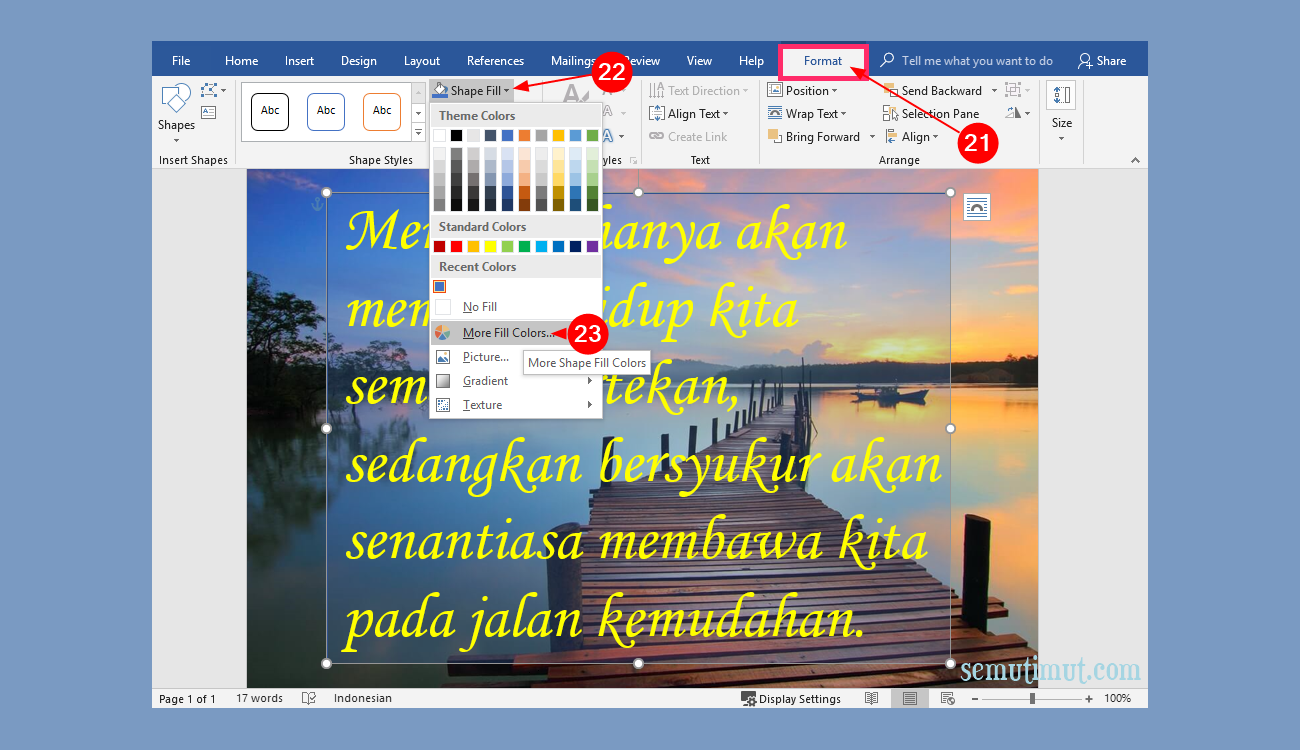Open the Position dropdown

(803, 90)
